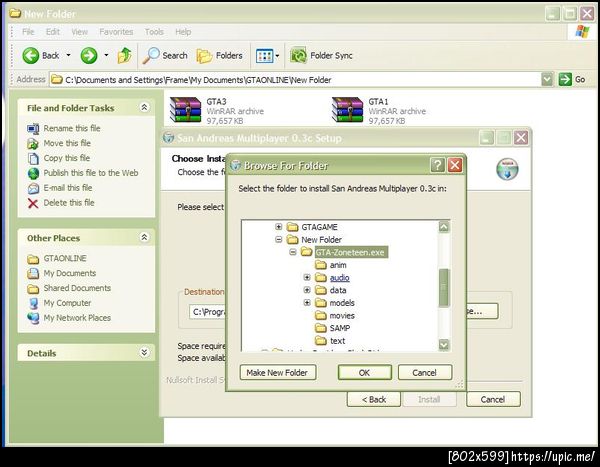This screenshot has height=467, width=600.
Task: Collapse the New Folder tree node
Action: click(279, 240)
